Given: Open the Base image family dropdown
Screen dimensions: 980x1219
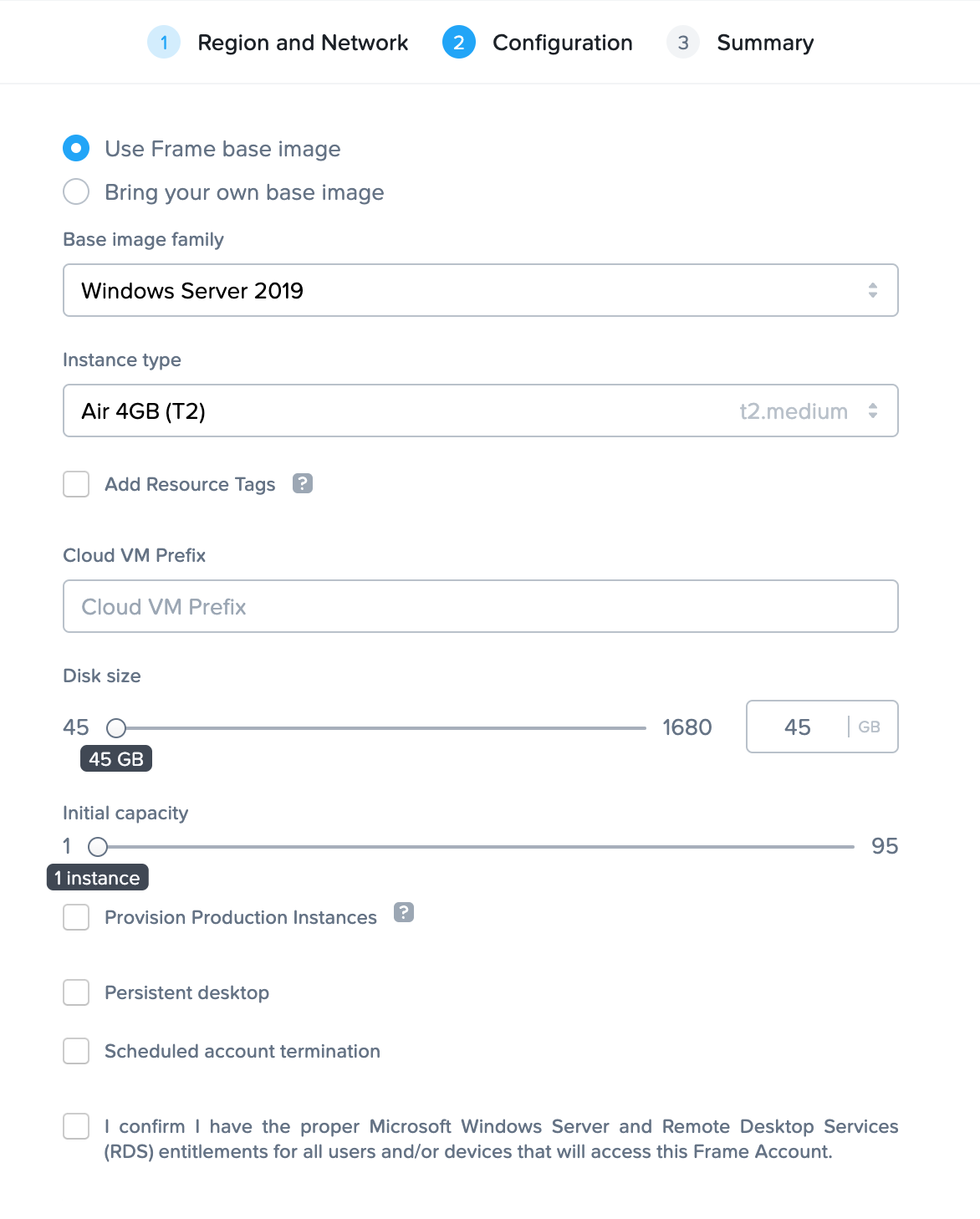Looking at the screenshot, I should pyautogui.click(x=481, y=290).
